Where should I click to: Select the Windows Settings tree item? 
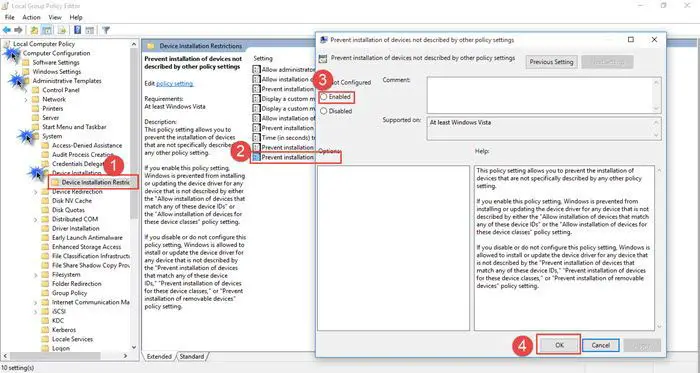(x=57, y=71)
